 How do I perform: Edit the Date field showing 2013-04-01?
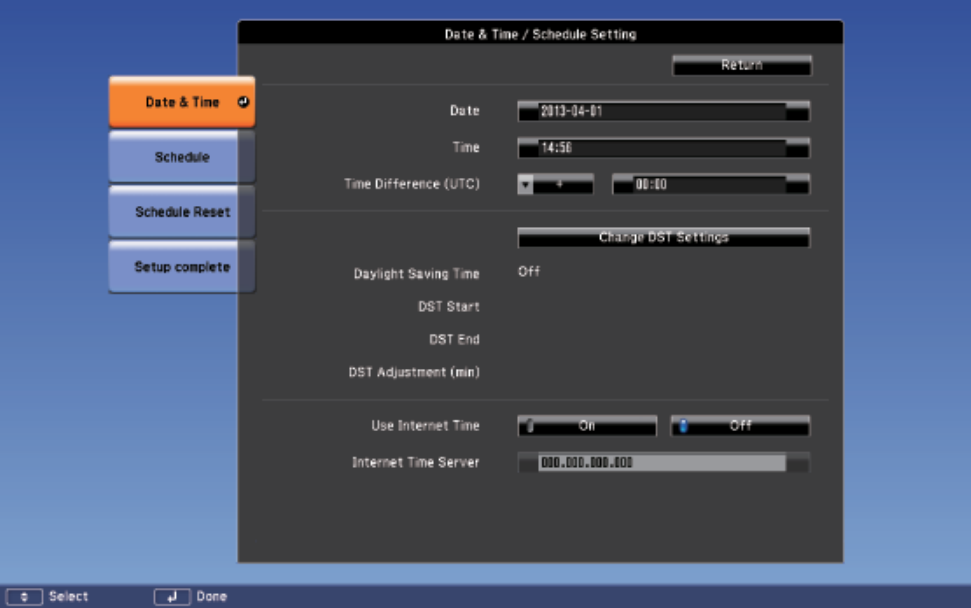coord(663,111)
